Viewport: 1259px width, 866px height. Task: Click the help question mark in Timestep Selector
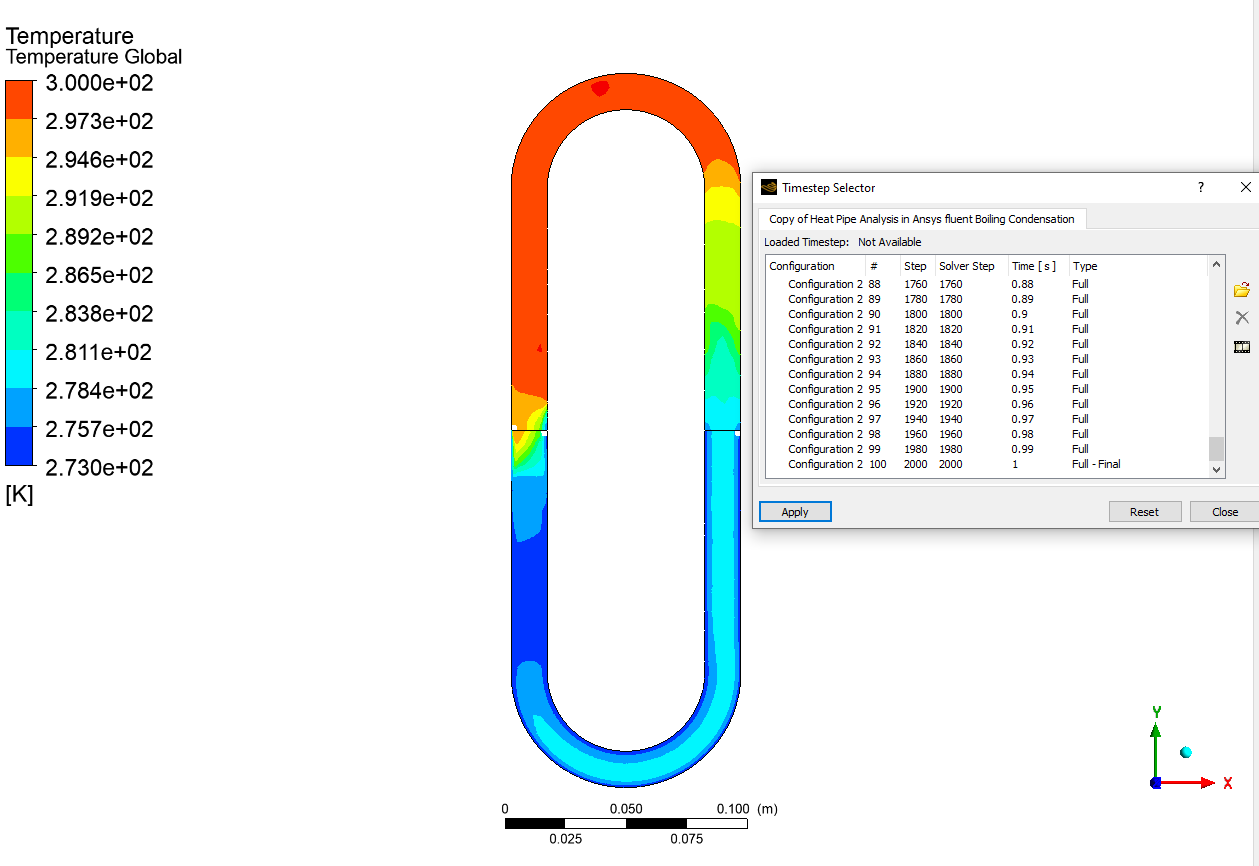pos(1201,187)
